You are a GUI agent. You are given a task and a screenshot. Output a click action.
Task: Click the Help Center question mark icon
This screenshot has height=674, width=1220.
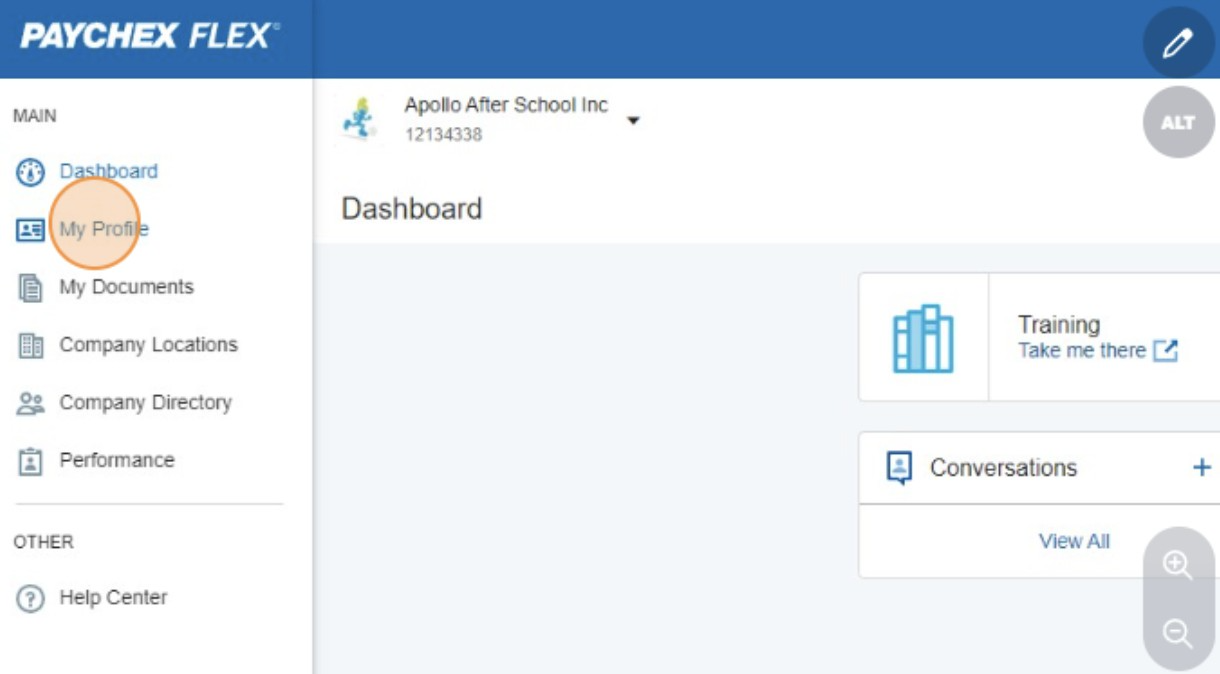(30, 599)
